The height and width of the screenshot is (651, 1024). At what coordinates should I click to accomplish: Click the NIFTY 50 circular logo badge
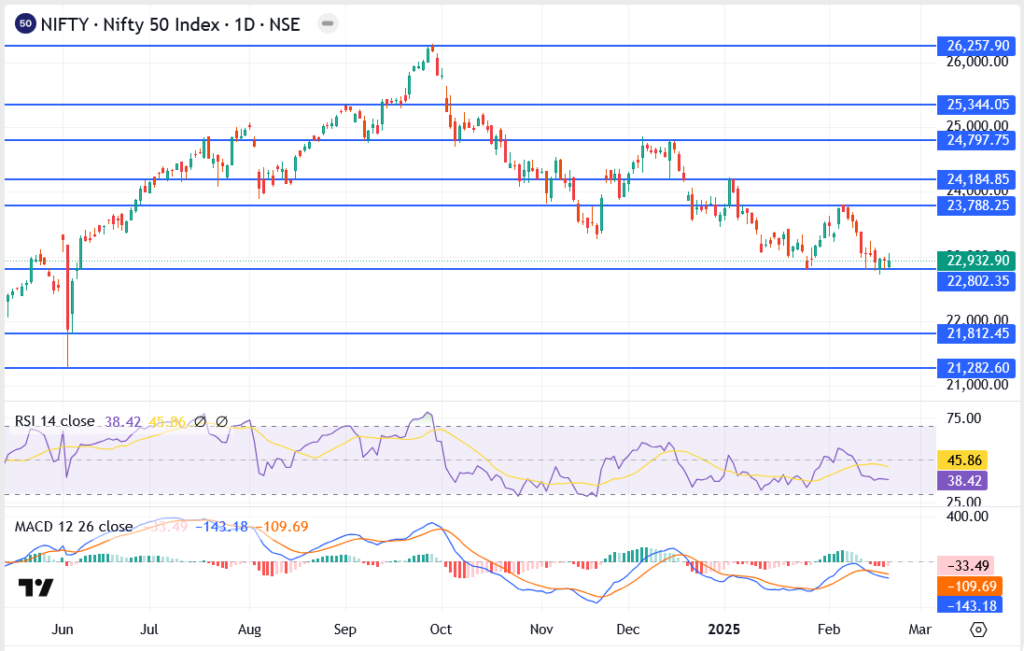(26, 22)
